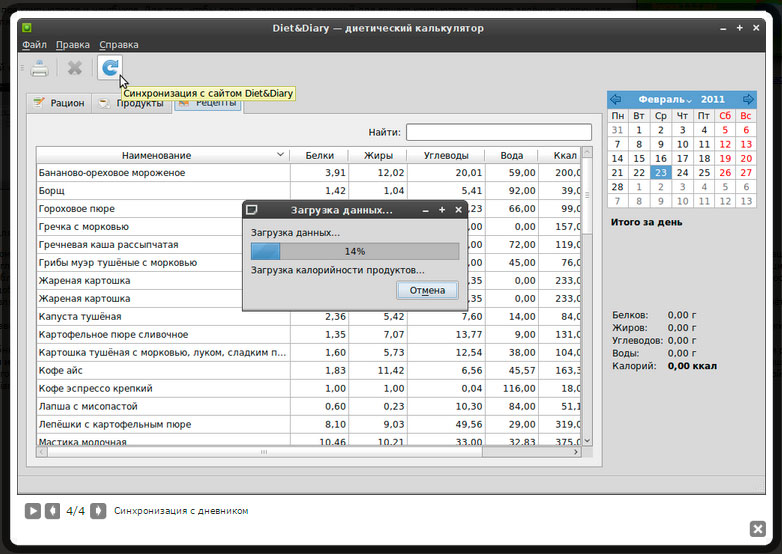The width and height of the screenshot is (782, 554).
Task: Open the Файл menu
Action: (x=34, y=45)
